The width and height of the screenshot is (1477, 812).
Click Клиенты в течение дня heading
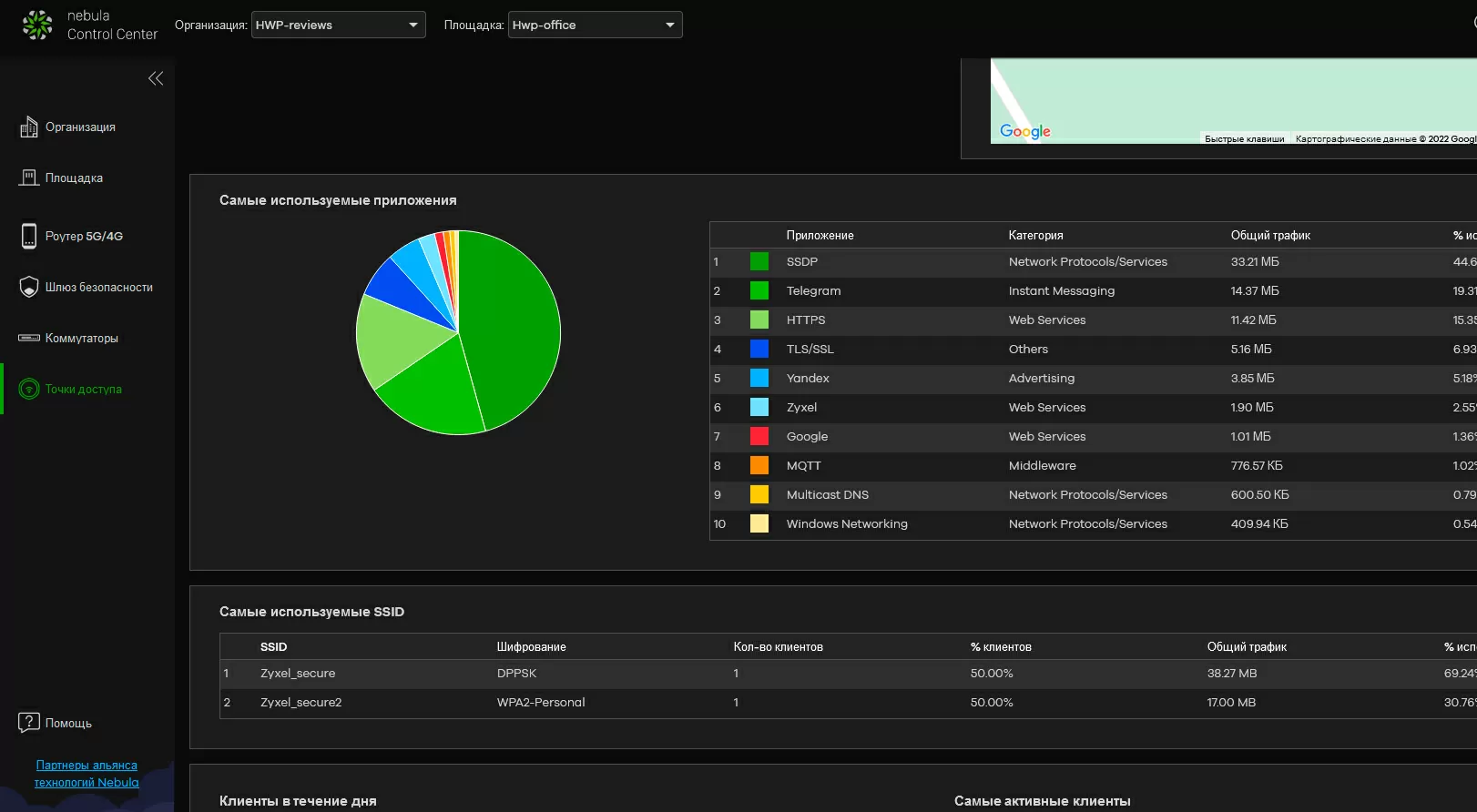[x=297, y=801]
